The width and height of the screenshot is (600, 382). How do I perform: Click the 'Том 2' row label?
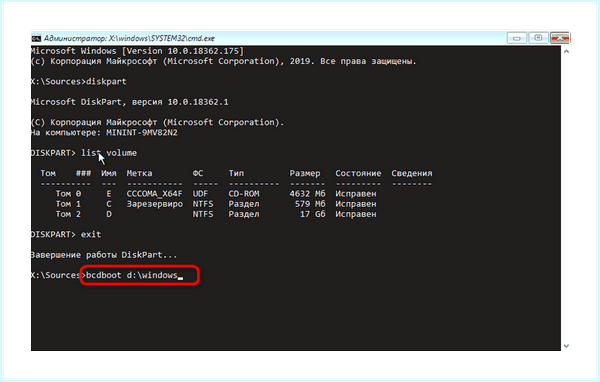[x=68, y=214]
